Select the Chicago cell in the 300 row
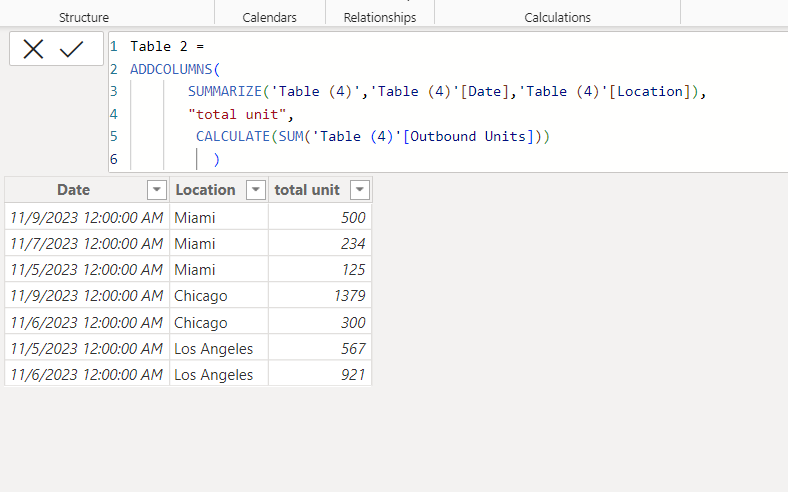 click(219, 322)
